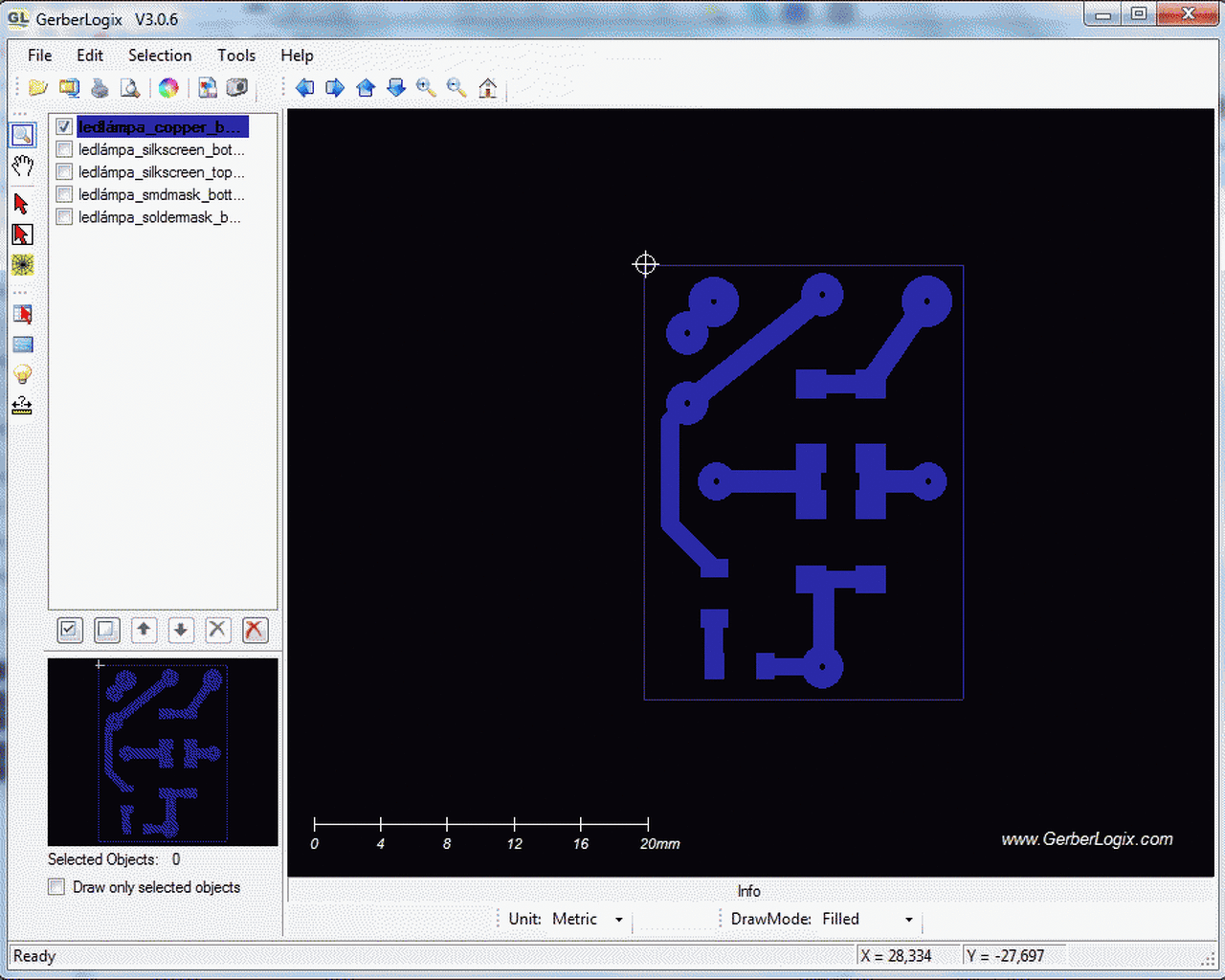Screen dimensions: 1225x980
Task: Click the red X remove-all-layers button
Action: coord(254,630)
